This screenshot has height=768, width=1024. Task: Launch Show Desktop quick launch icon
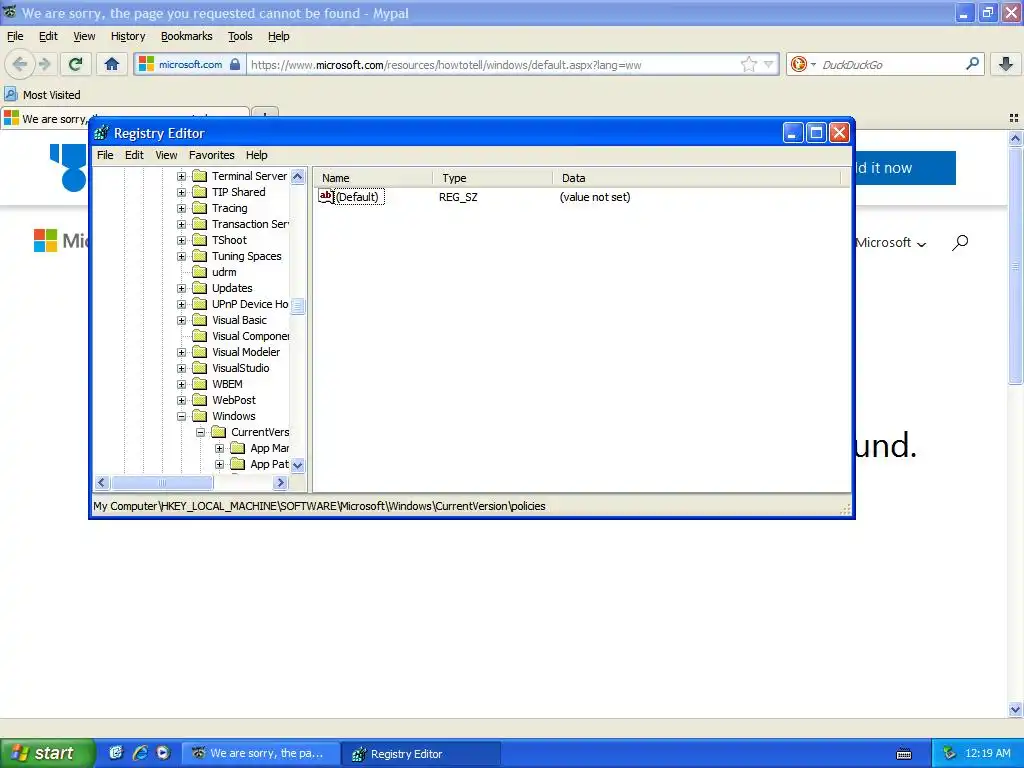pyautogui.click(x=116, y=753)
